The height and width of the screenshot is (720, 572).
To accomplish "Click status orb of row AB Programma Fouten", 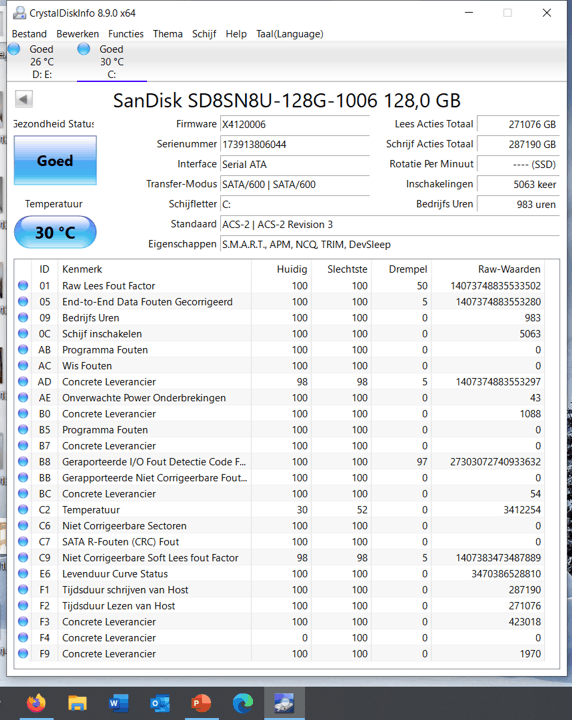I will click(x=23, y=350).
